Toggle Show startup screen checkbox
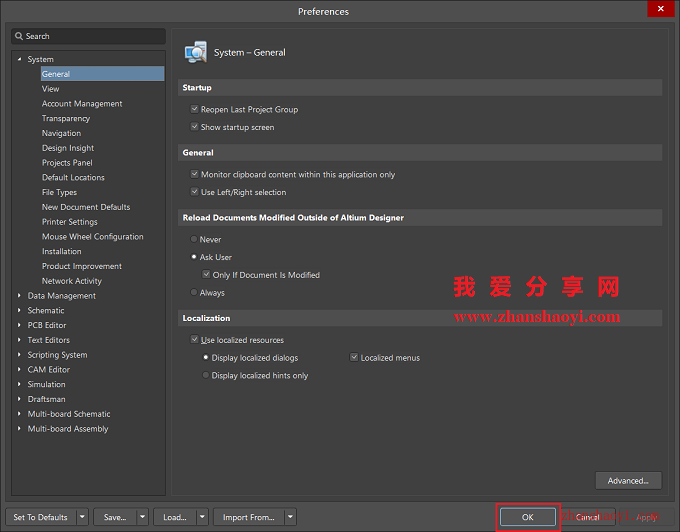680x532 pixels. [x=194, y=127]
